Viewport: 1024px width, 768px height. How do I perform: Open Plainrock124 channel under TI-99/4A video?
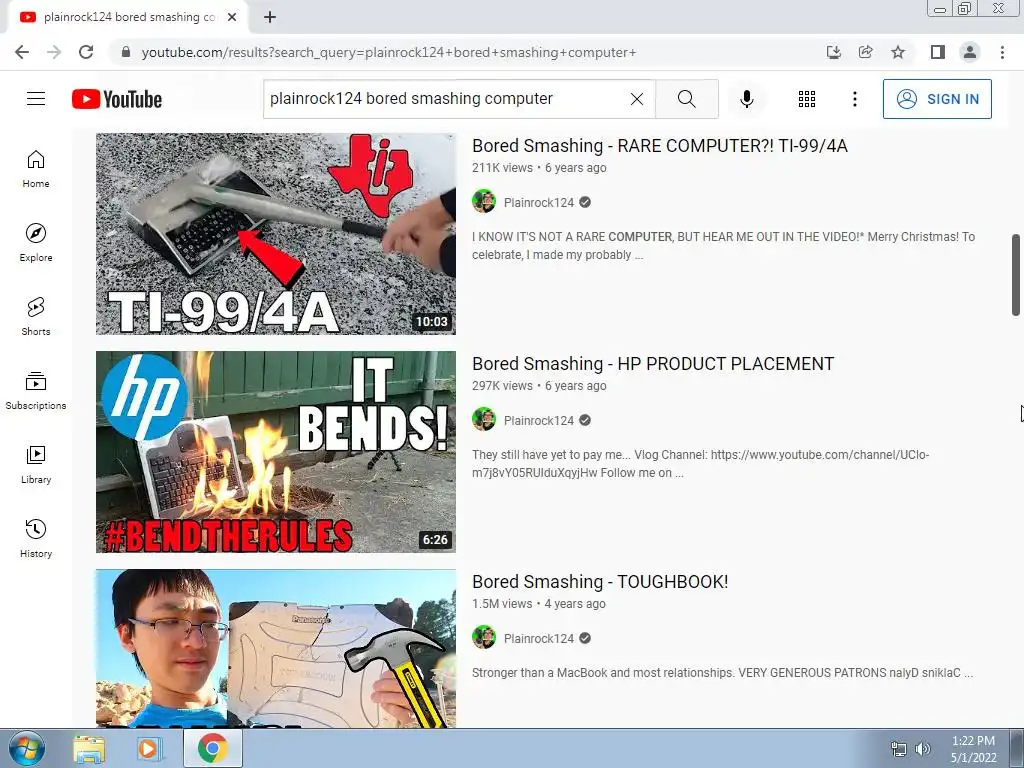(x=539, y=202)
